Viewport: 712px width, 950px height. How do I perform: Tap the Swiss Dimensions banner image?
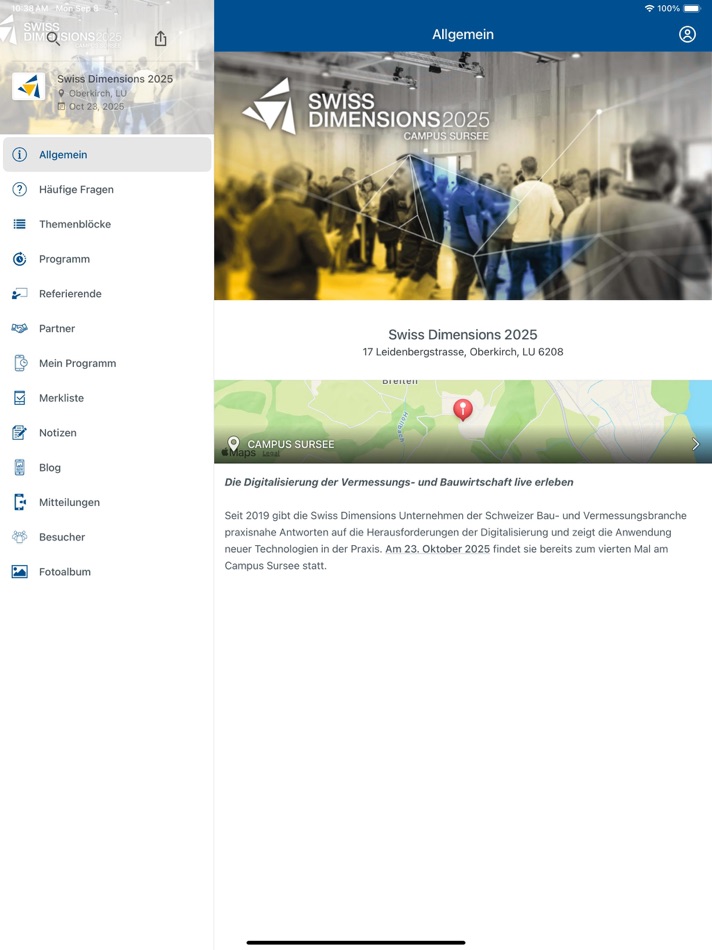point(463,176)
